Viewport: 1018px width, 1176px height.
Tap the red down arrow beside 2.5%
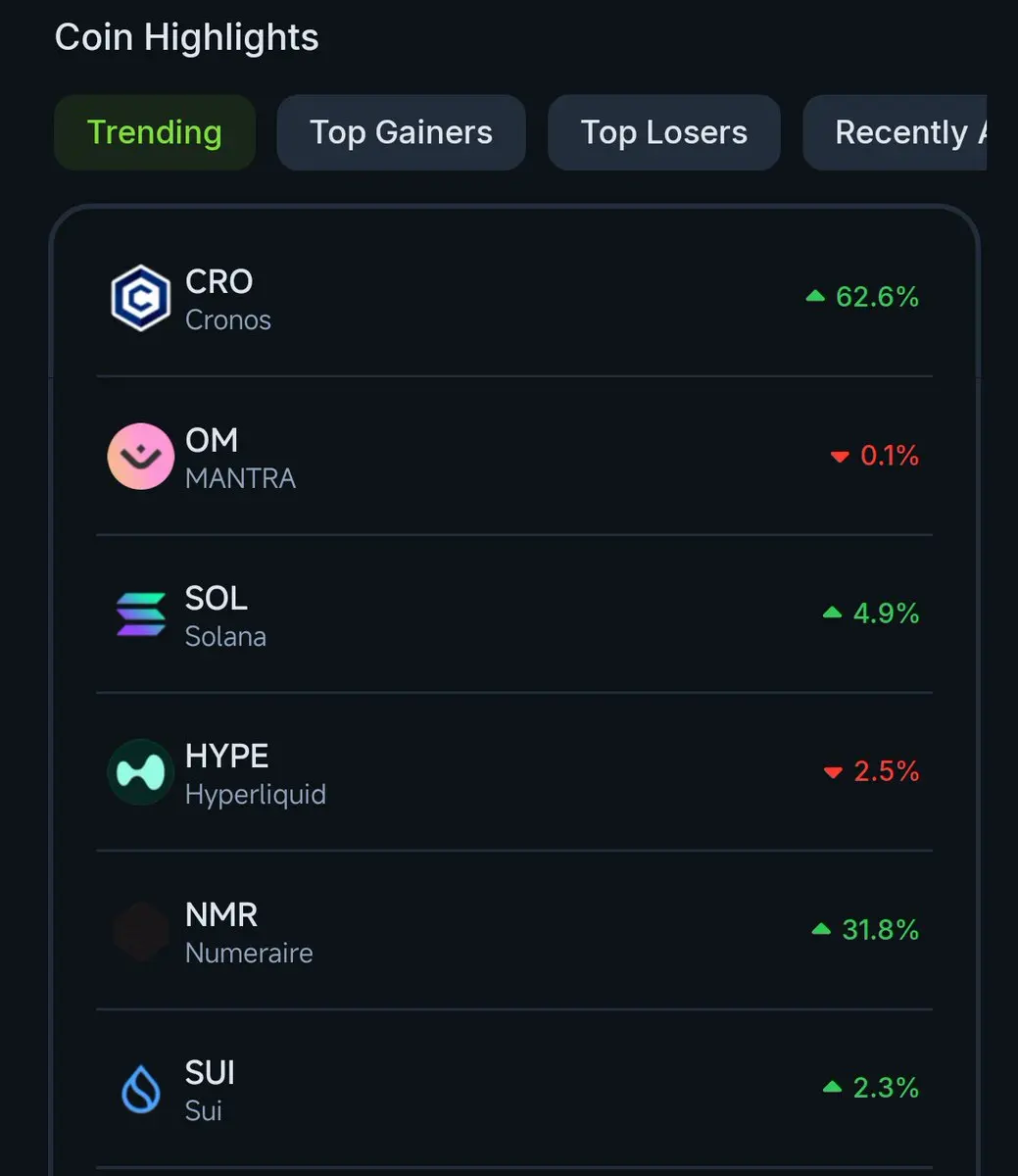click(833, 772)
